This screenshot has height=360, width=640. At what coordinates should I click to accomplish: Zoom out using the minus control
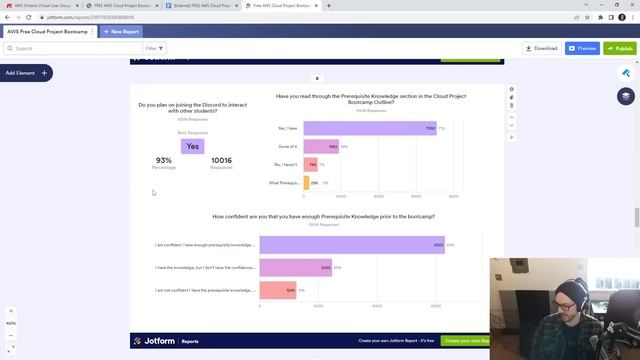11,336
